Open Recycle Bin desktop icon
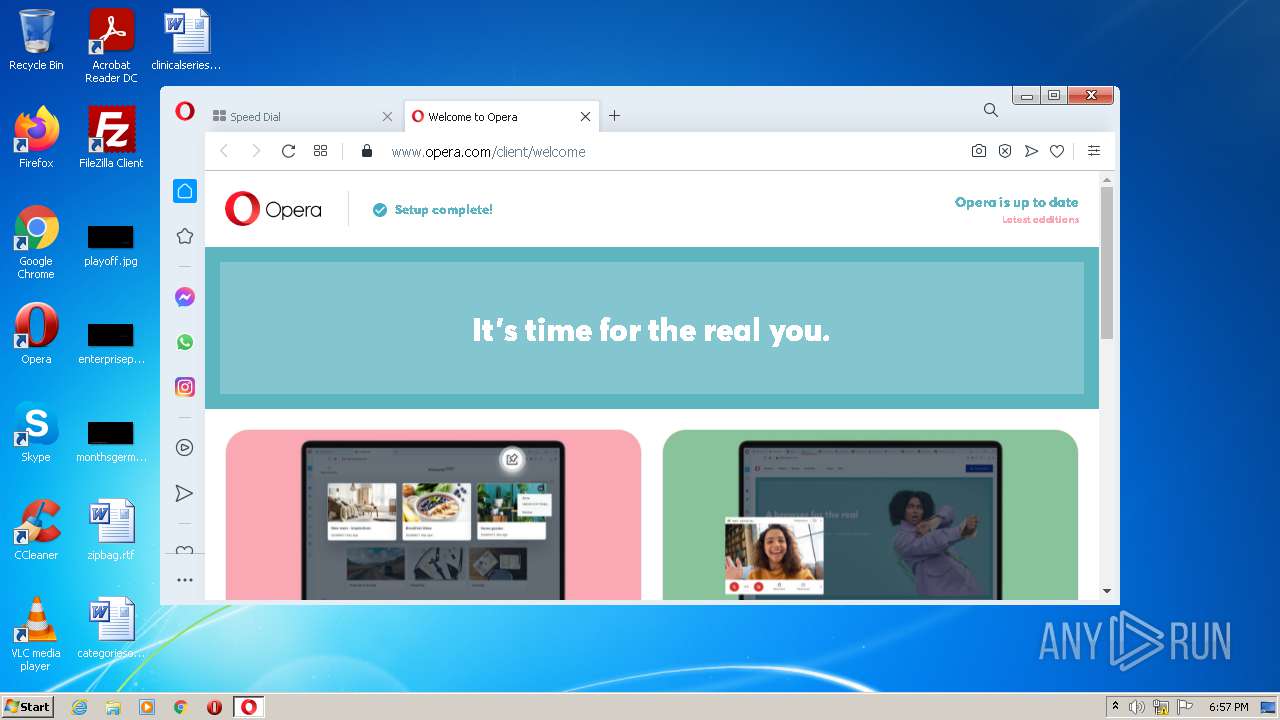1280x720 pixels. pos(36,40)
